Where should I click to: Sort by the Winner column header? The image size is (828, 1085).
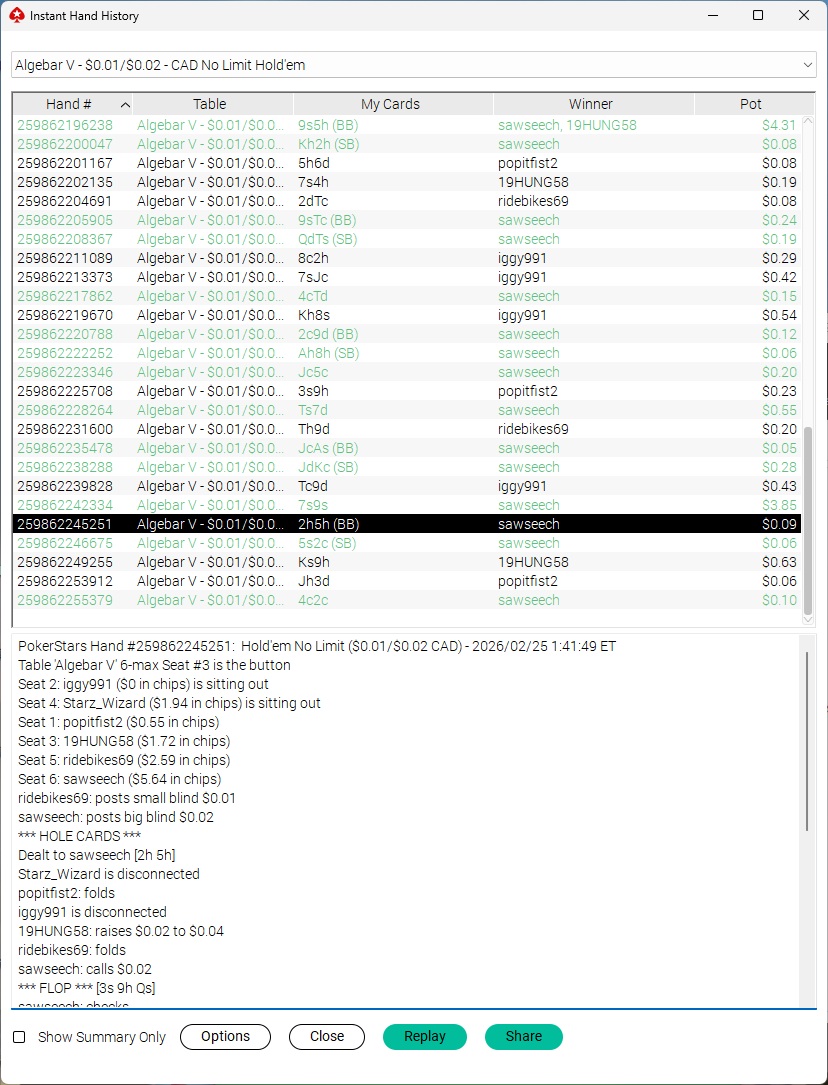click(x=594, y=104)
